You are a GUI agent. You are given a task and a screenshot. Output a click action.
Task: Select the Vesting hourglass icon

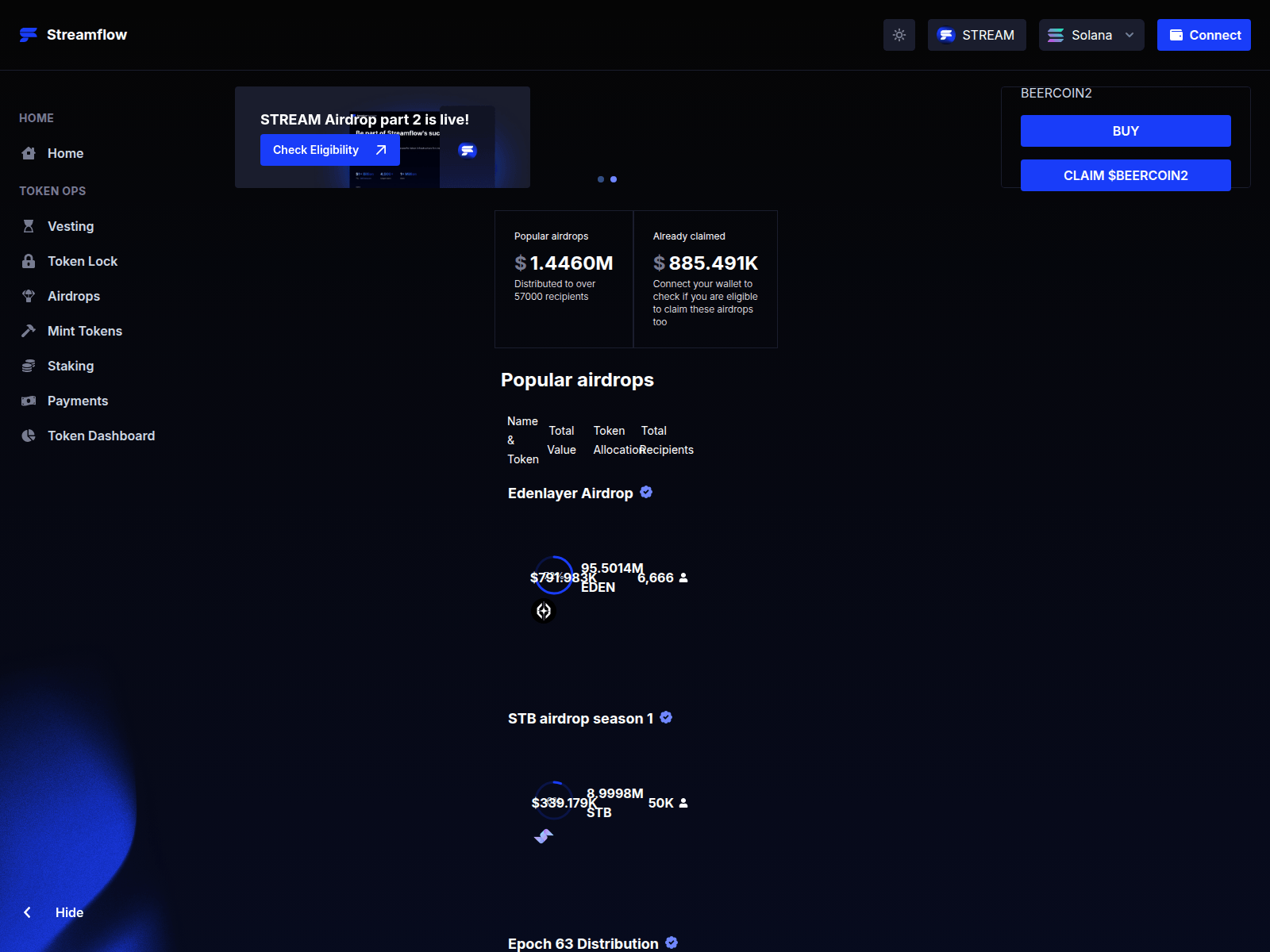point(29,226)
